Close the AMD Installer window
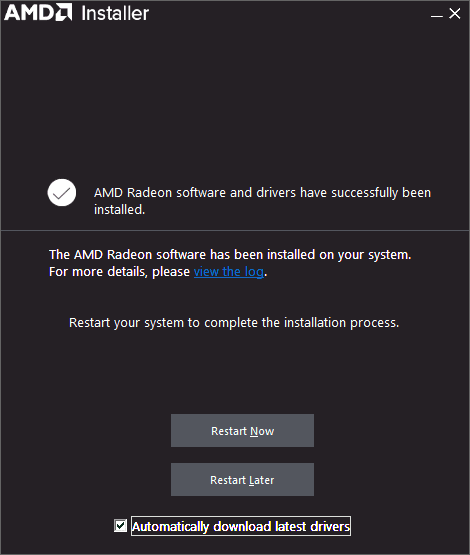470x555 pixels. point(455,14)
